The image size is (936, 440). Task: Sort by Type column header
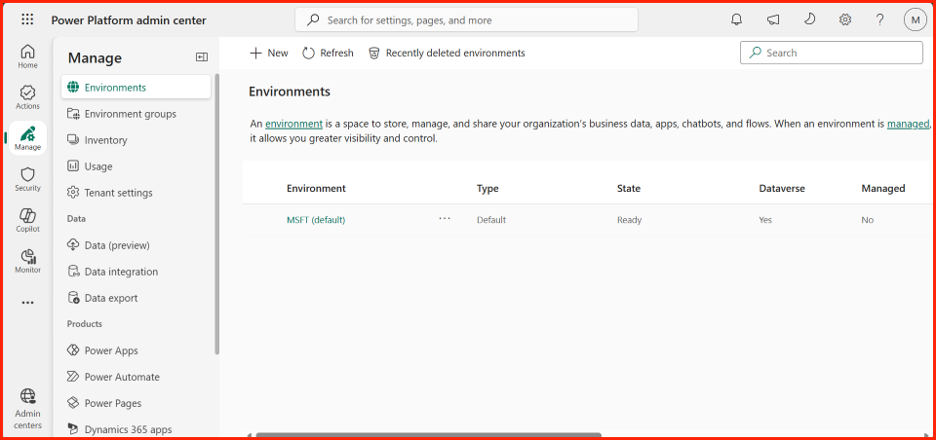point(487,188)
